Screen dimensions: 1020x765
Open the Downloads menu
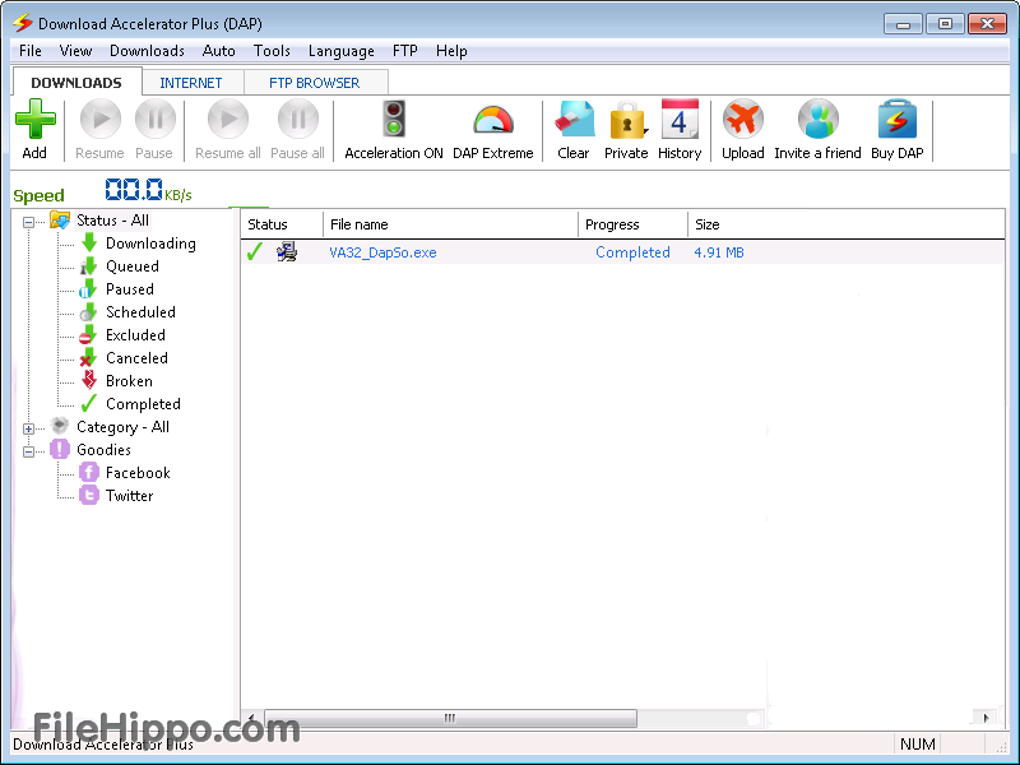tap(147, 51)
